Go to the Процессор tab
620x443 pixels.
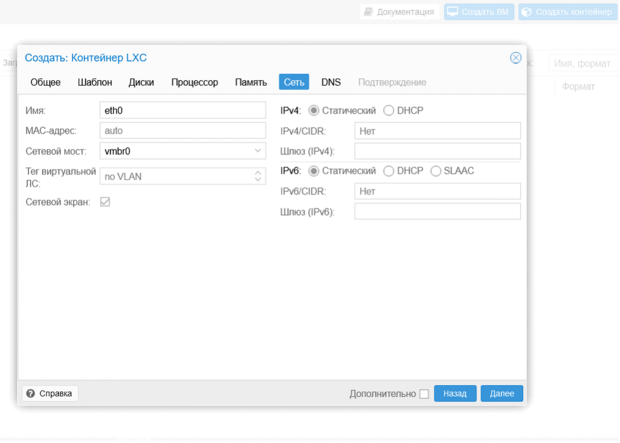point(194,82)
